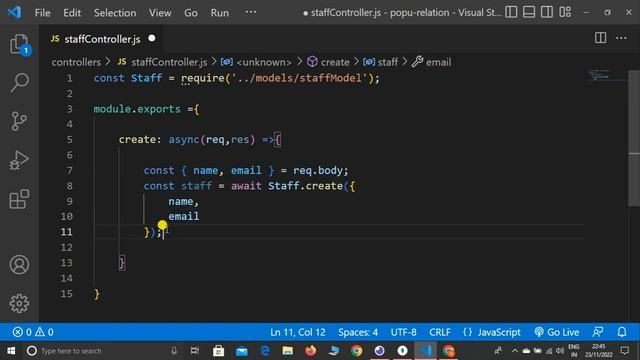Image resolution: width=640 pixels, height=360 pixels.
Task: Click line number 5 in gutter
Action: (69, 140)
